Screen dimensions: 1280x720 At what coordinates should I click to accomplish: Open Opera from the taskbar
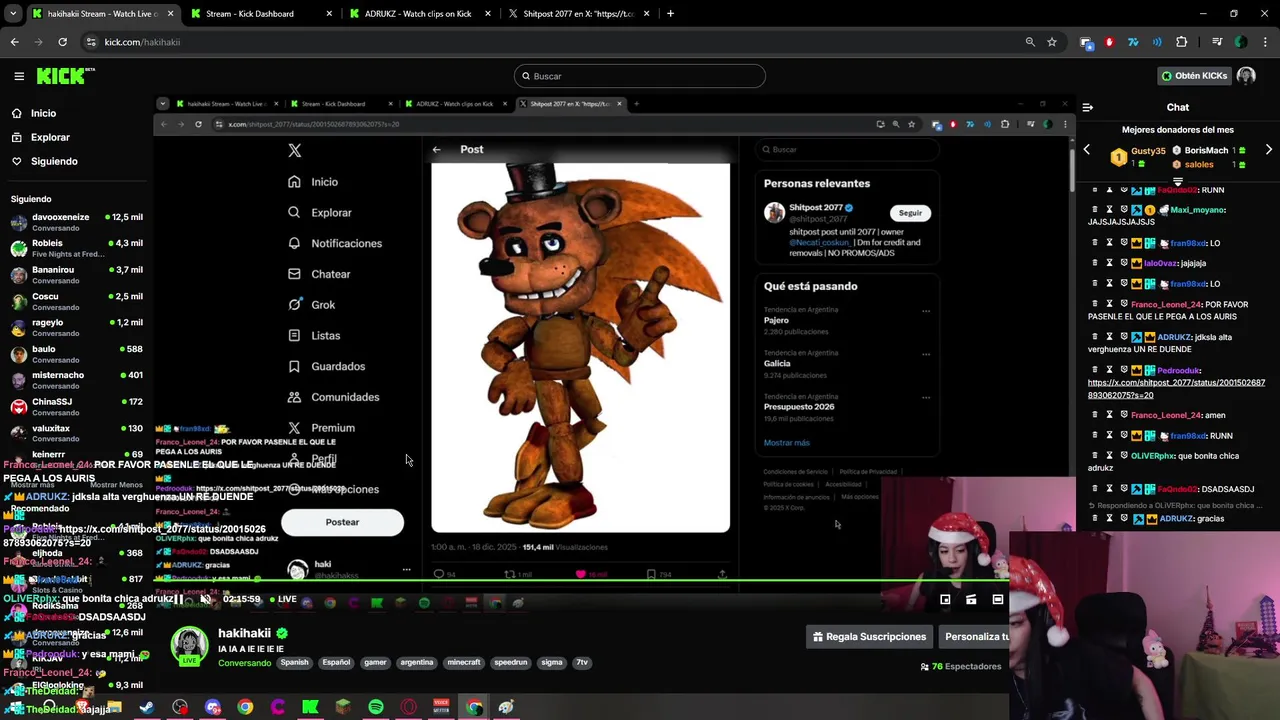tap(408, 707)
